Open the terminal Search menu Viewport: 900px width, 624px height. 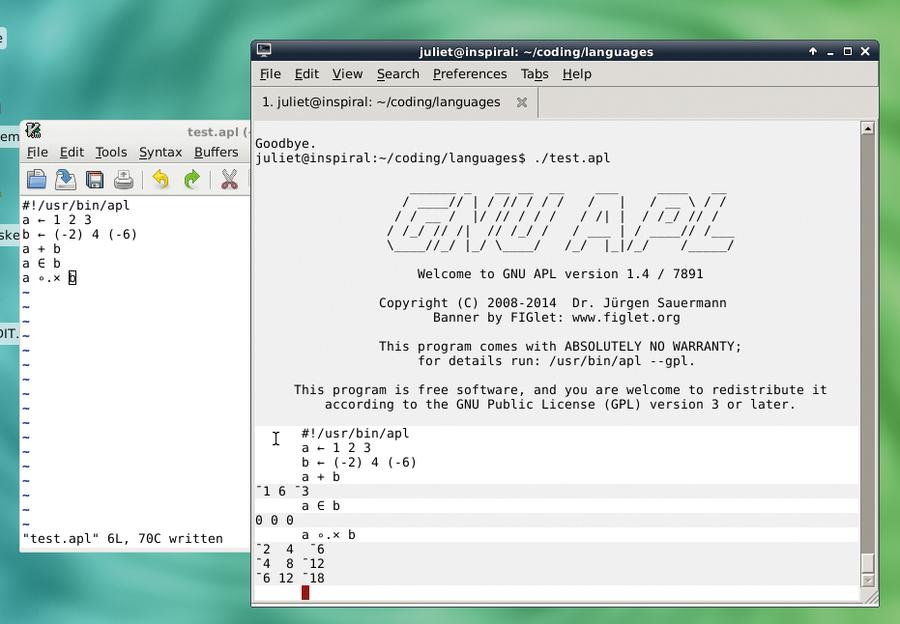[x=398, y=74]
